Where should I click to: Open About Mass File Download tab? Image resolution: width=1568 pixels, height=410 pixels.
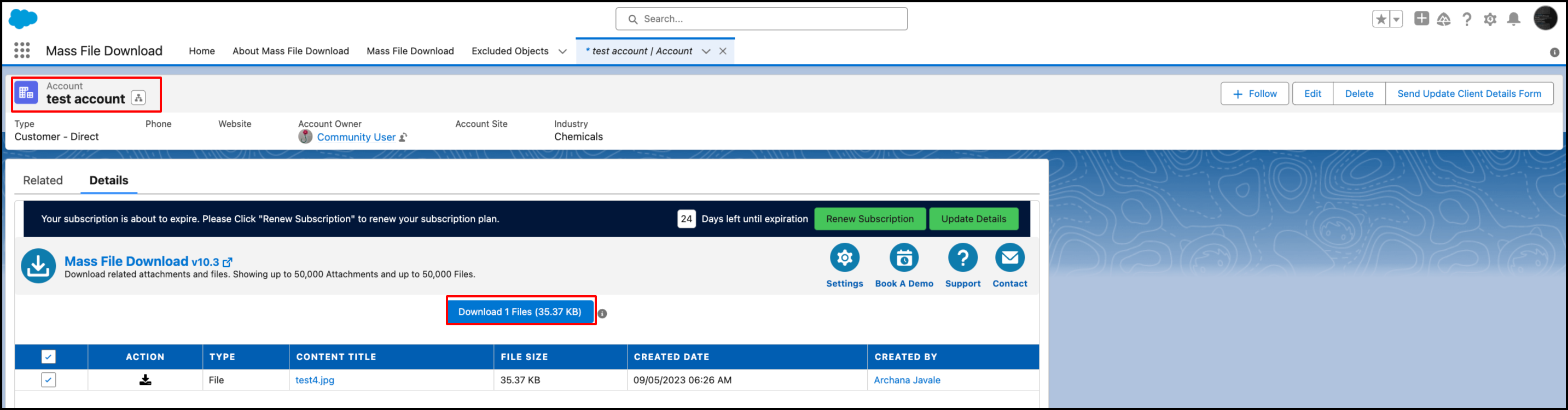point(291,51)
